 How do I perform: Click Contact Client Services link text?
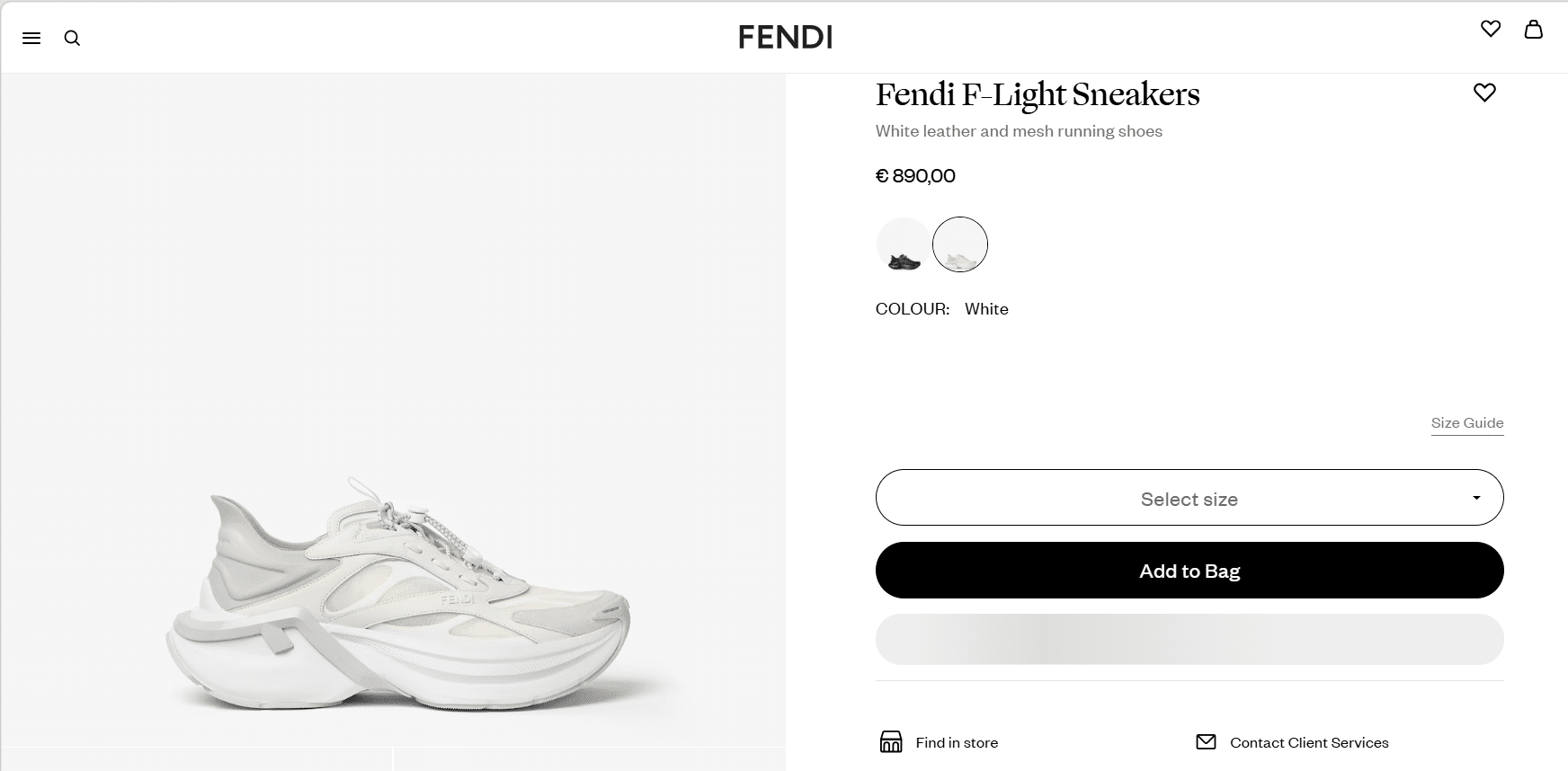pyautogui.click(x=1309, y=743)
